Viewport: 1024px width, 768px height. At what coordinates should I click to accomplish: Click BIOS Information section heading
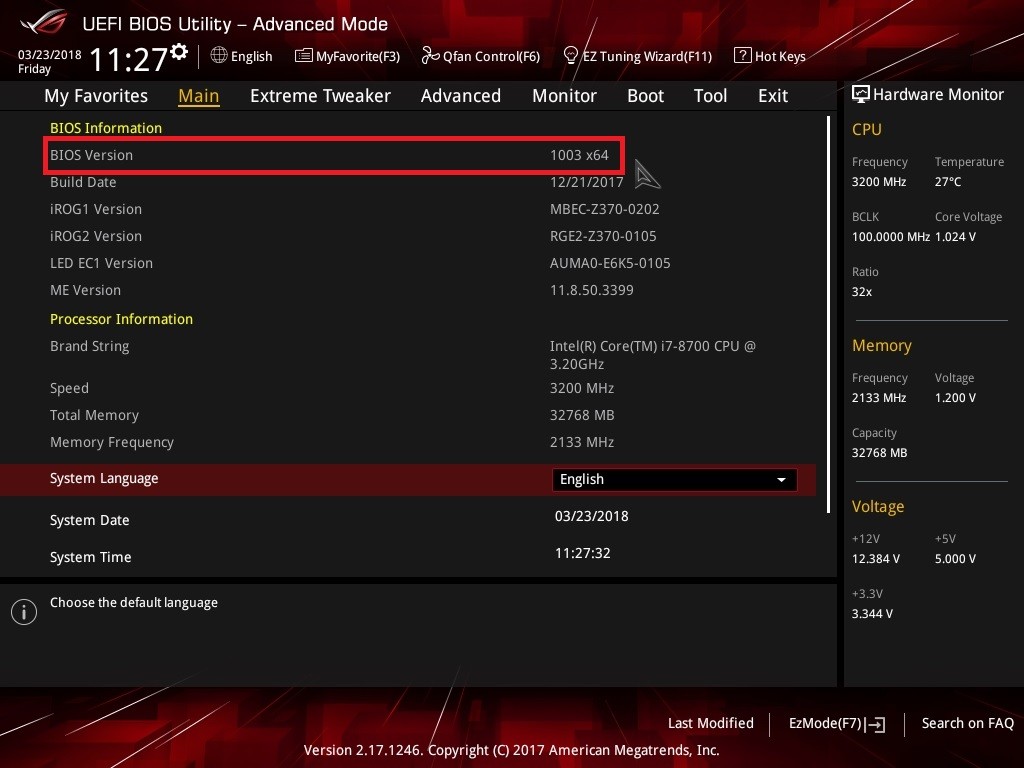pos(106,128)
